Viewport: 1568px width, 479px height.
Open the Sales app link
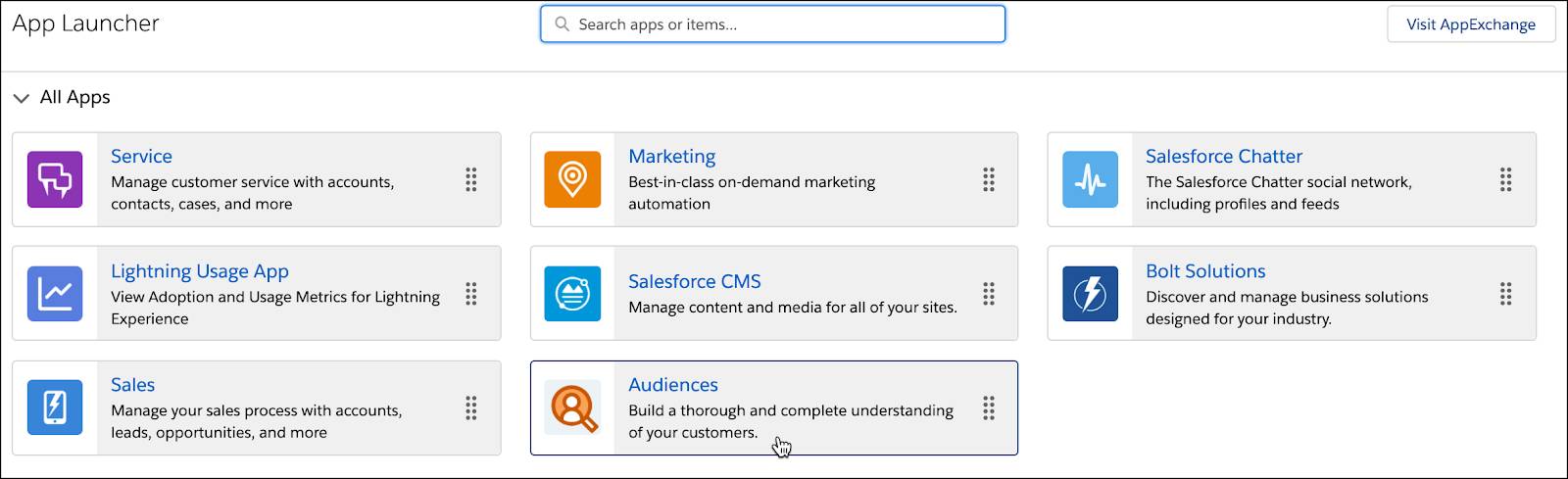132,385
